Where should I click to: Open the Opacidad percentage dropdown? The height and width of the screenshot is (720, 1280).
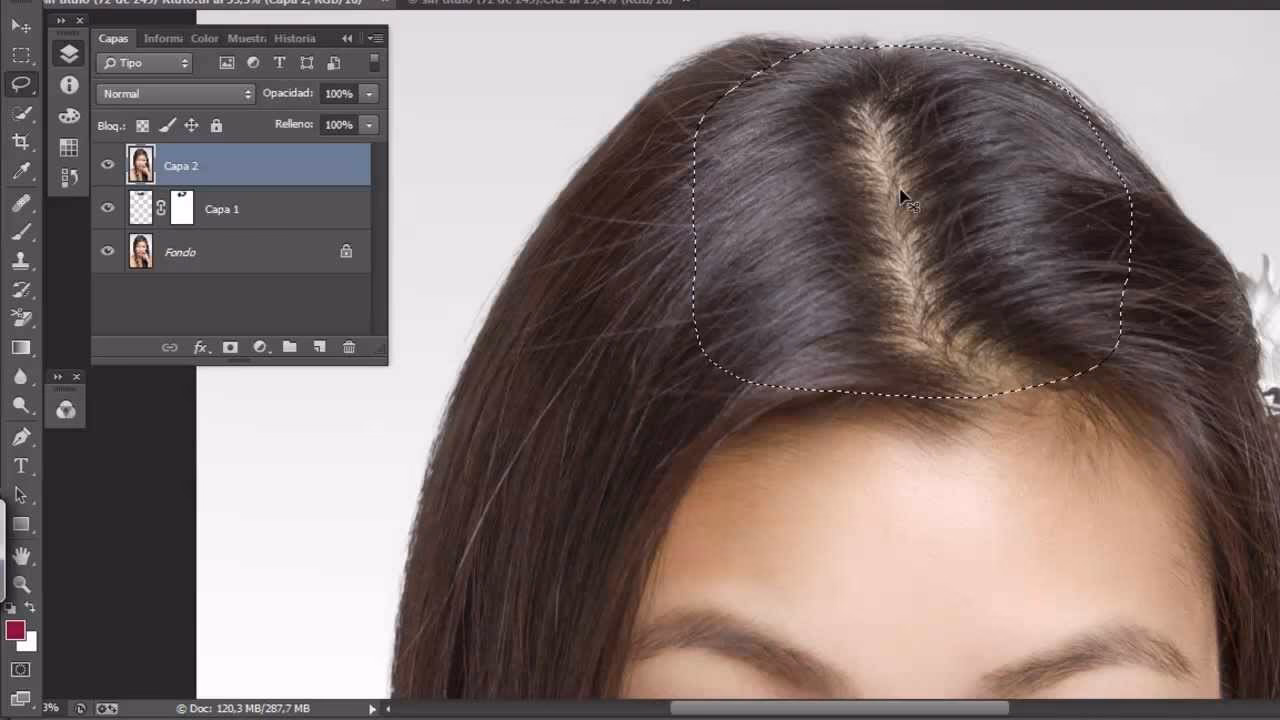pyautogui.click(x=368, y=93)
